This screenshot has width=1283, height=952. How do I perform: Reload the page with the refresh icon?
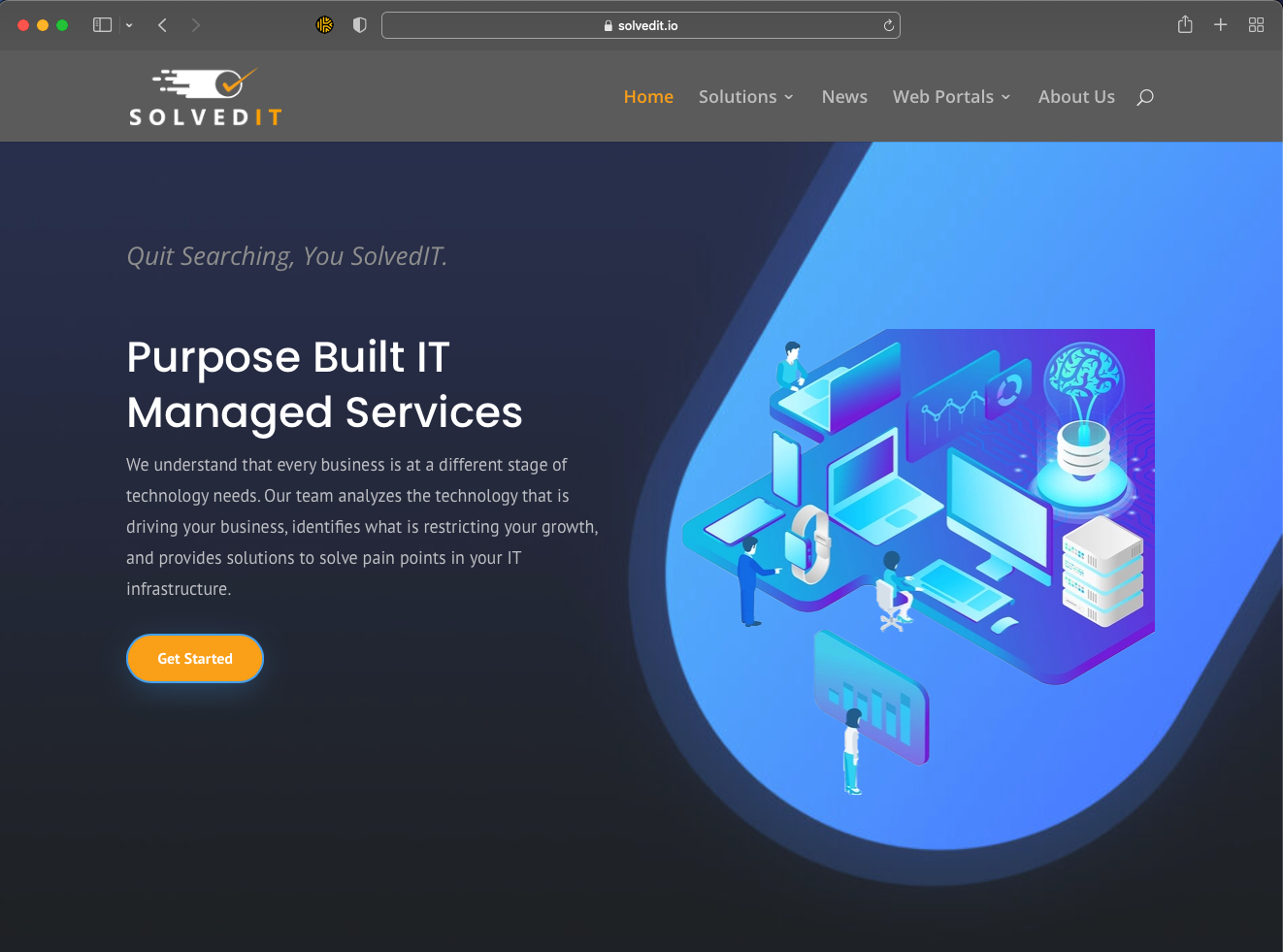pyautogui.click(x=888, y=25)
